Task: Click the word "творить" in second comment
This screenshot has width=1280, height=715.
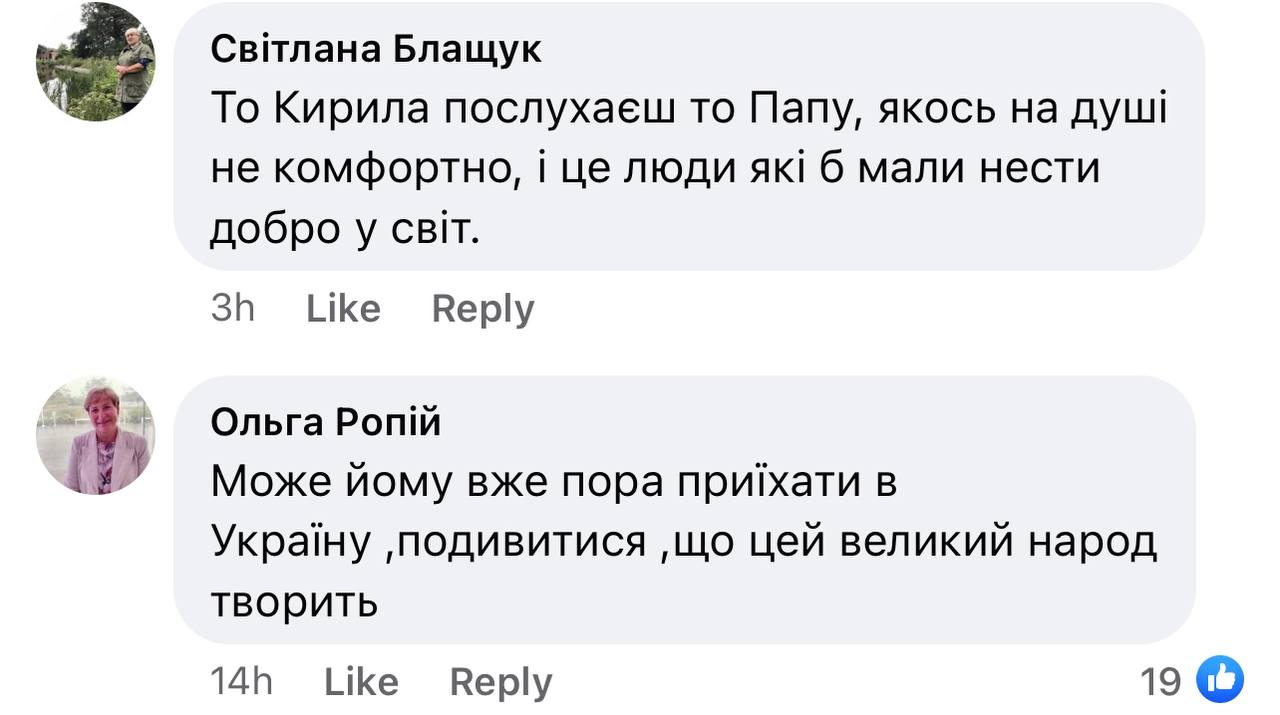Action: pyautogui.click(x=294, y=602)
